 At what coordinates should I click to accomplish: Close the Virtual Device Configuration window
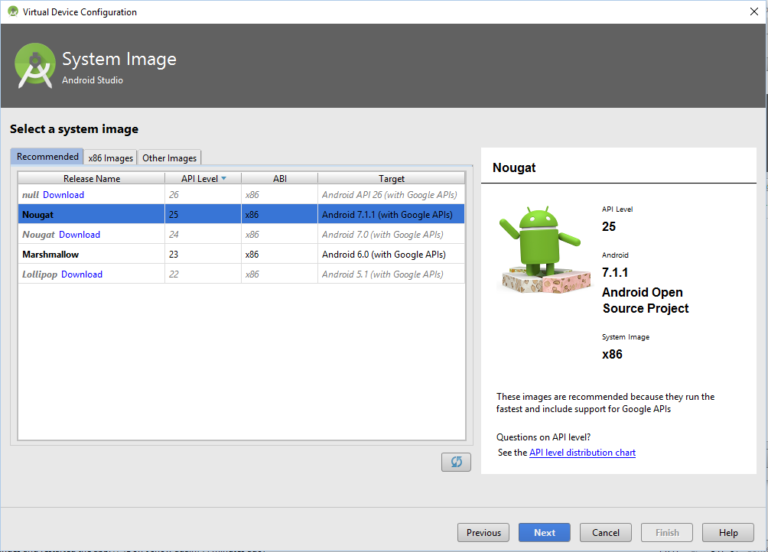point(753,12)
